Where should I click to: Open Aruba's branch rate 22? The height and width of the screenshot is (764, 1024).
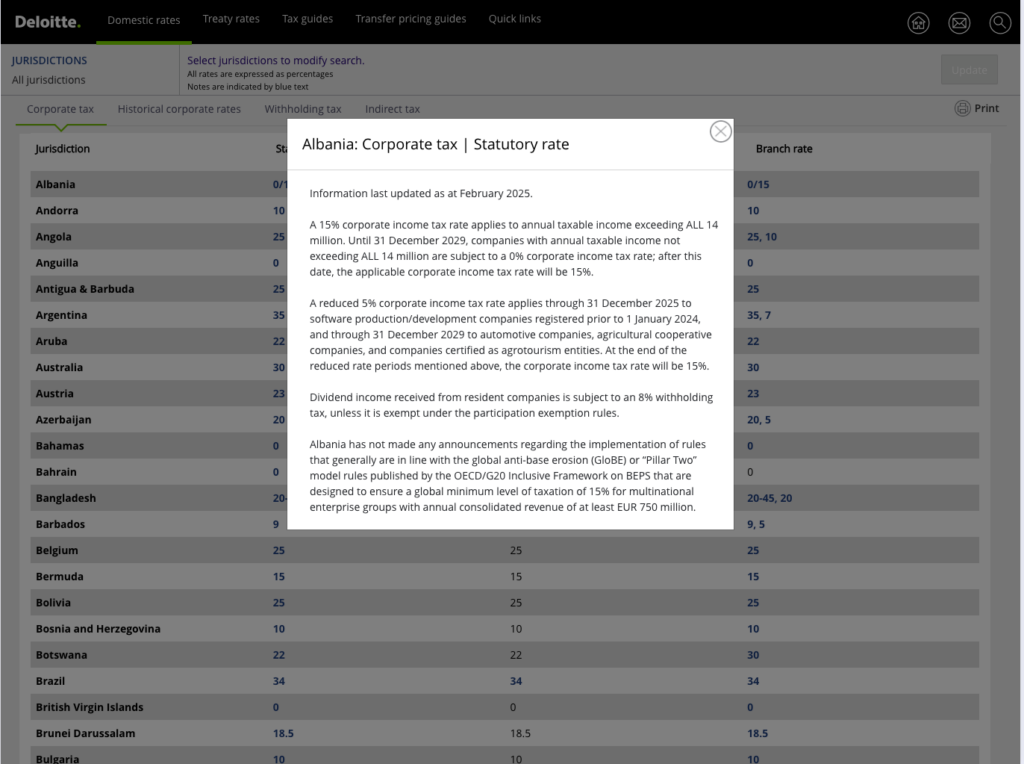click(753, 342)
